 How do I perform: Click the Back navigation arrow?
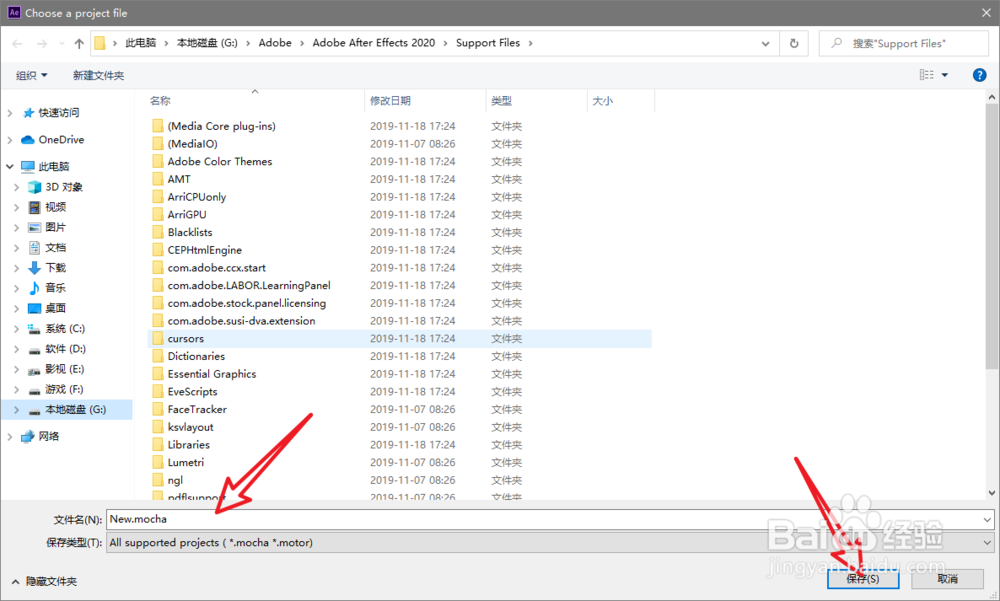tap(17, 43)
